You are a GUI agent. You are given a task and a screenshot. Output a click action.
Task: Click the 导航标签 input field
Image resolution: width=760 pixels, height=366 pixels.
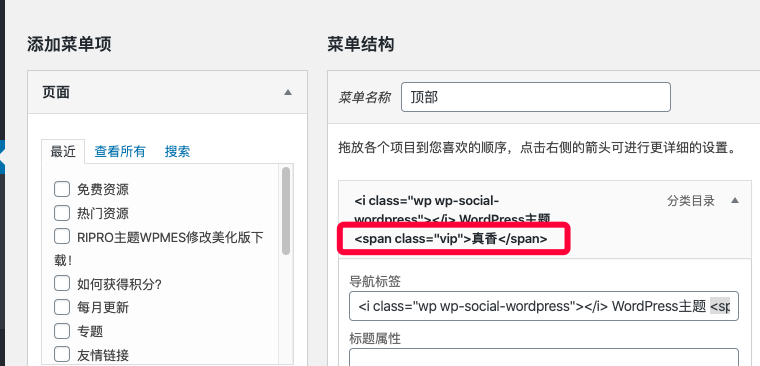(x=544, y=306)
